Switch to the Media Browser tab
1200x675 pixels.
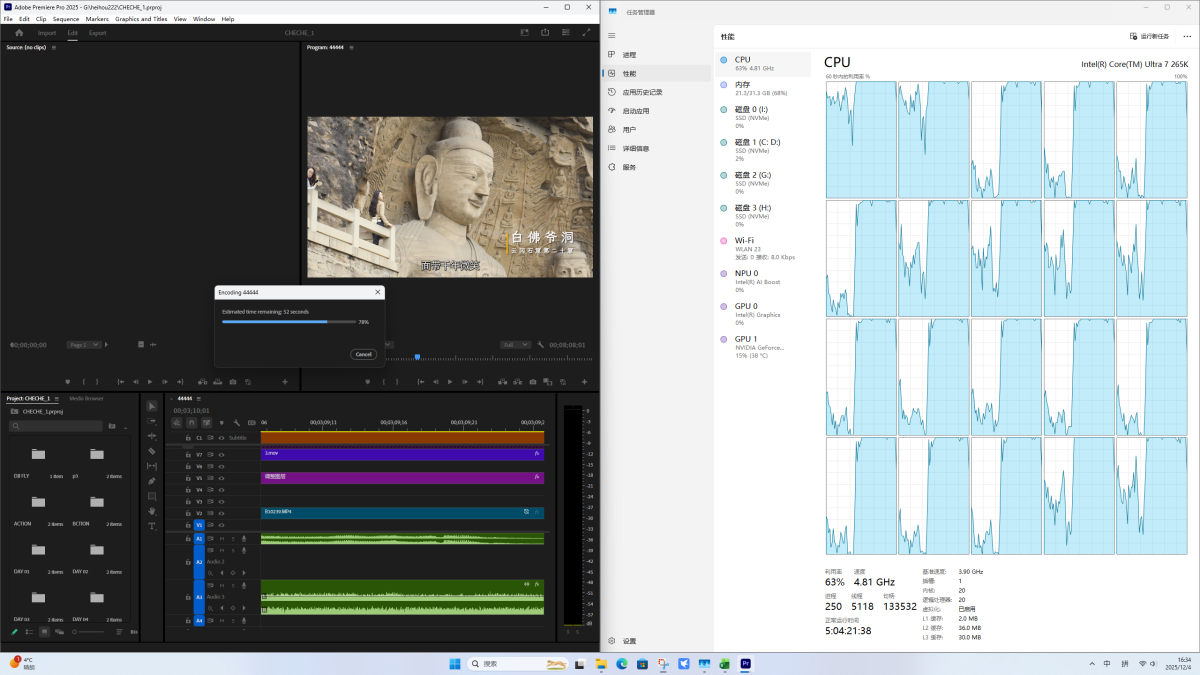point(86,398)
